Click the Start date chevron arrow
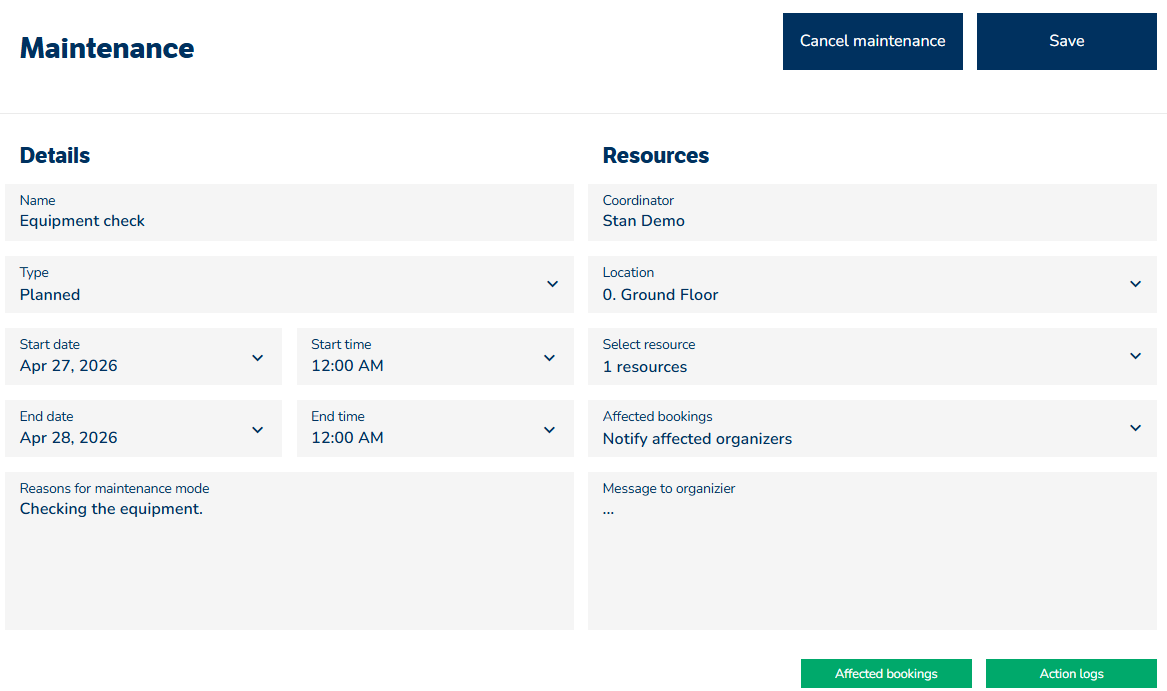Viewport: 1167px width, 691px height. (257, 357)
